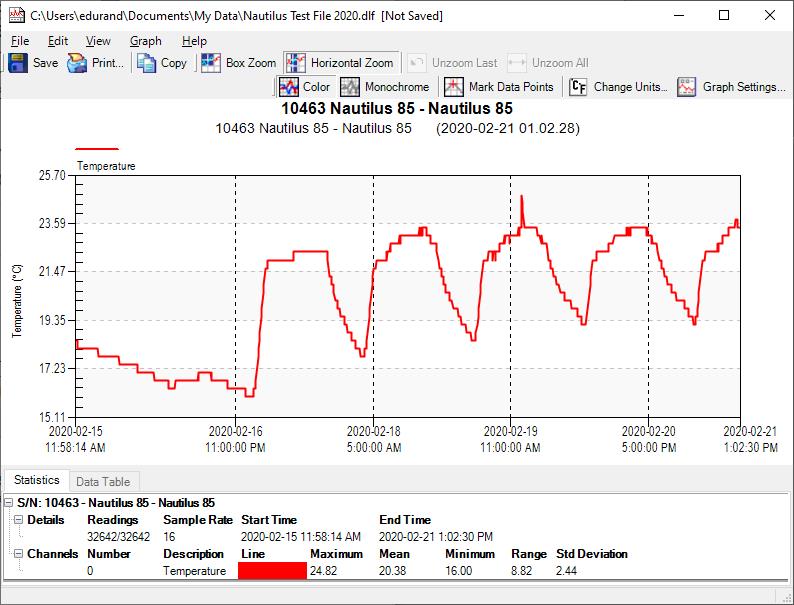
Task: Click the Range value 8.82
Action: tap(522, 571)
